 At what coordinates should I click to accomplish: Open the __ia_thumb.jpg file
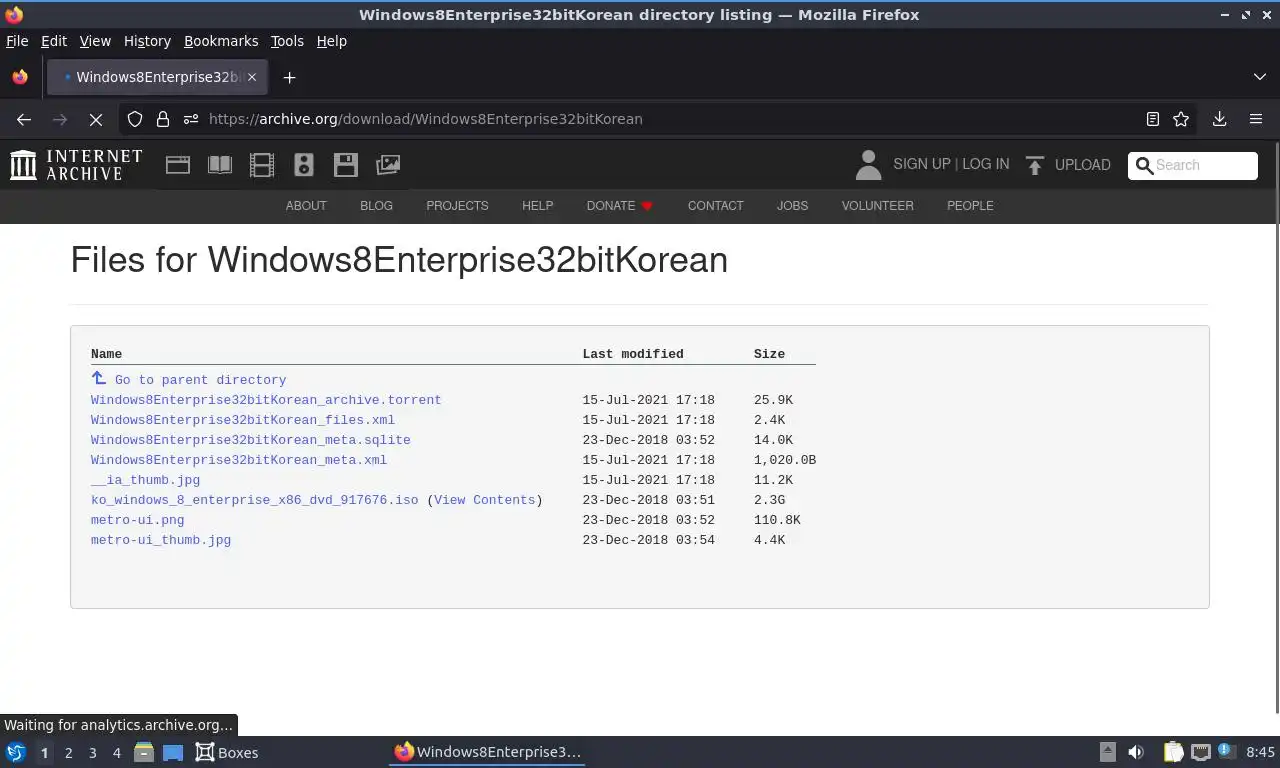(x=145, y=480)
